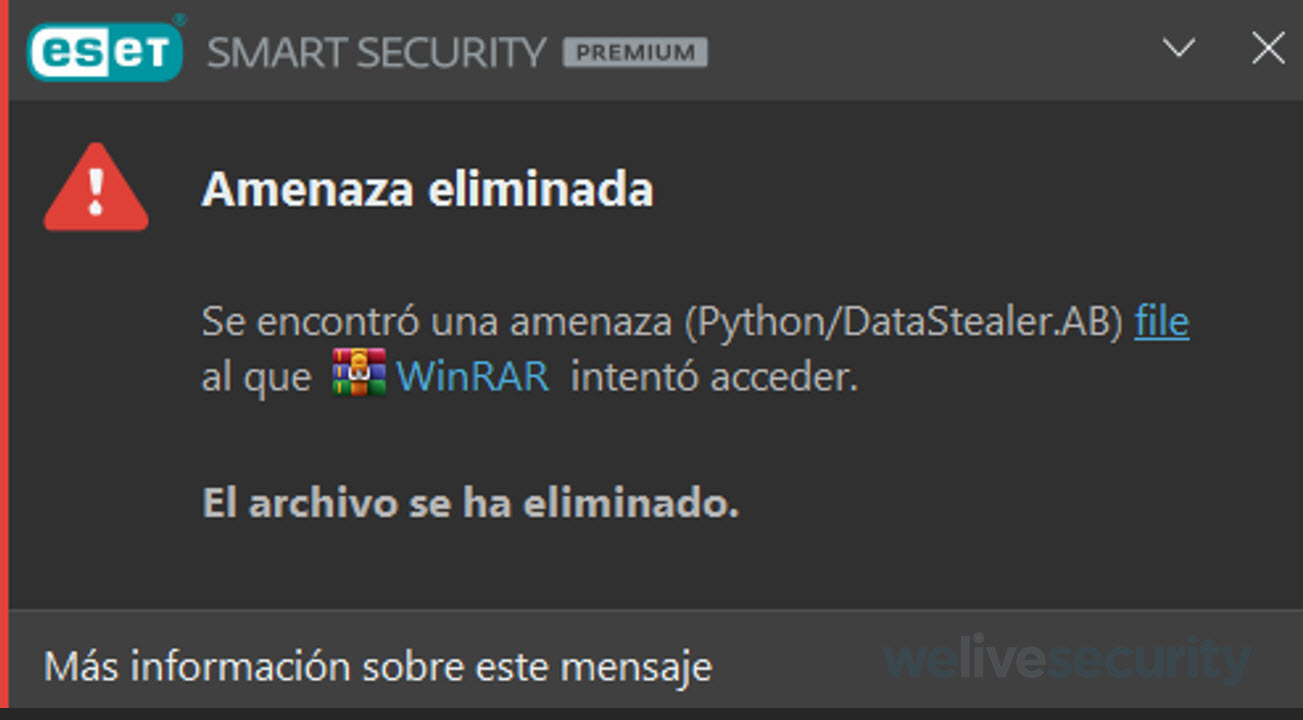
Task: Click the "al que" text before WinRAR
Action: (256, 378)
